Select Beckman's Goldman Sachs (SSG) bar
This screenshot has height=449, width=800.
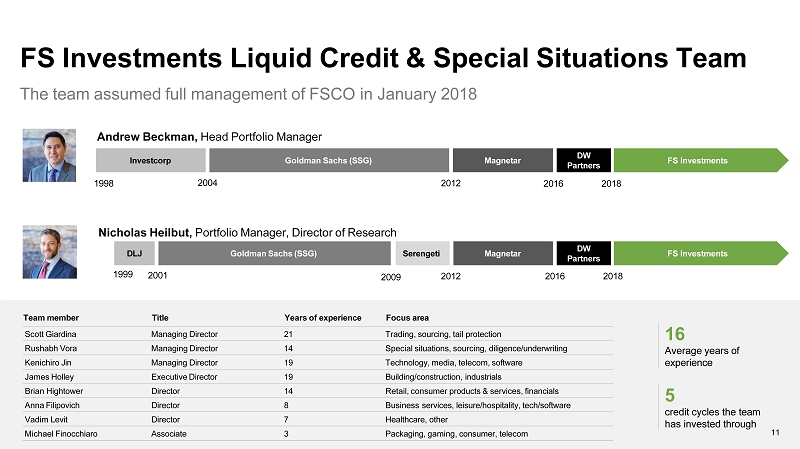click(329, 160)
